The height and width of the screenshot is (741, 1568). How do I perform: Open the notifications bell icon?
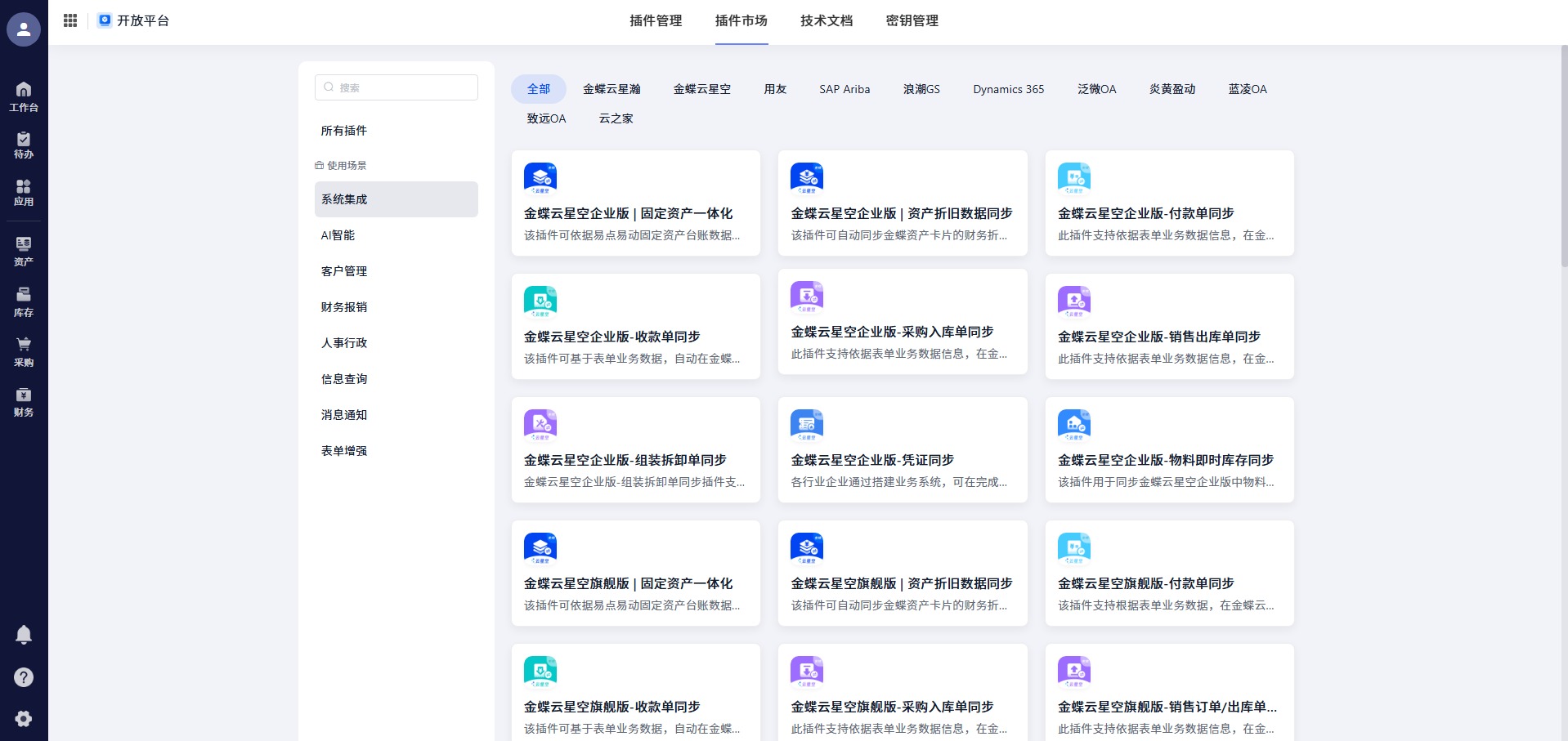coord(24,635)
